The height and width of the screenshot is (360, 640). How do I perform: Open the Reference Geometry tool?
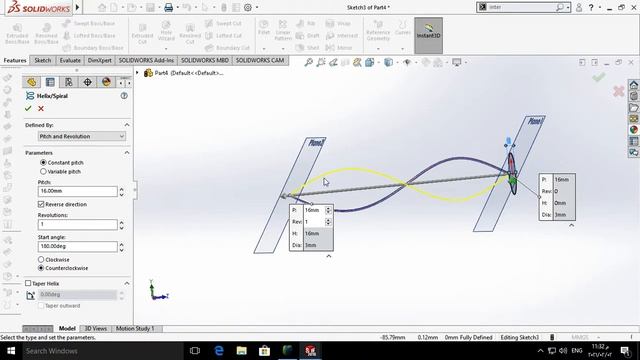pyautogui.click(x=378, y=31)
